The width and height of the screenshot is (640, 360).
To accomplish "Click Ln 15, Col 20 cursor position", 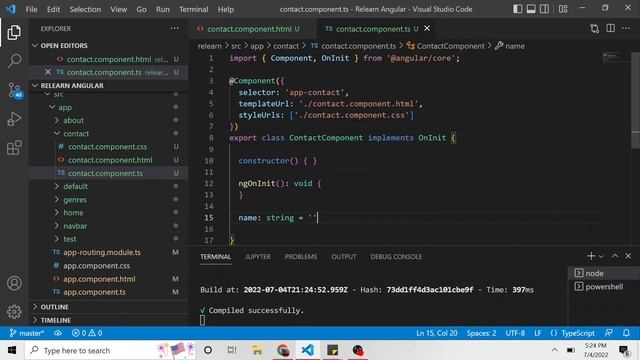I will pos(437,333).
